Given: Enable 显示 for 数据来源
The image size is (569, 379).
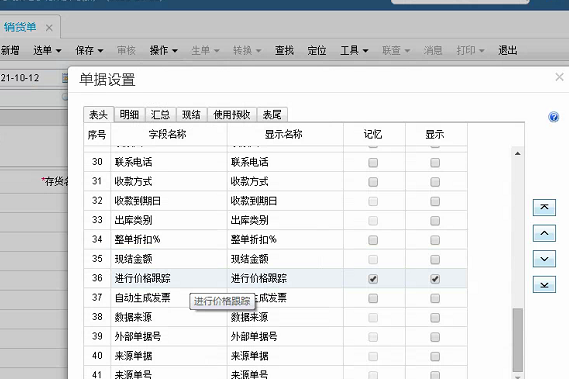Looking at the screenshot, I should (x=435, y=318).
